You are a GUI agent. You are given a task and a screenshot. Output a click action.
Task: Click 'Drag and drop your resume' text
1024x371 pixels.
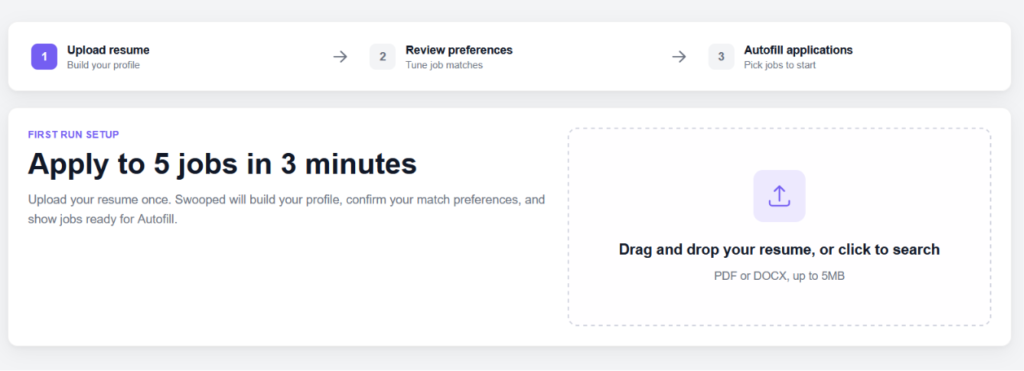779,250
